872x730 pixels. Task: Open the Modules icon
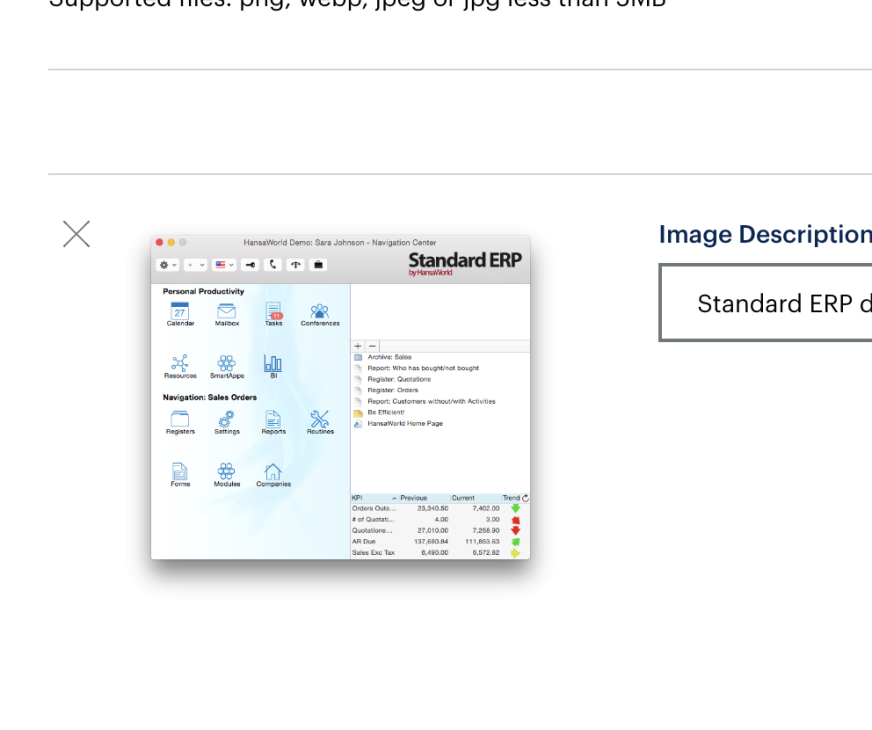[227, 473]
